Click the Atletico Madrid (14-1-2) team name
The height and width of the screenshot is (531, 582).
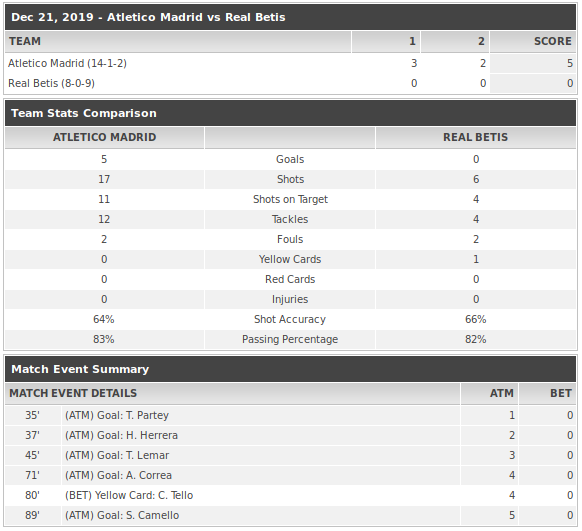click(x=67, y=63)
